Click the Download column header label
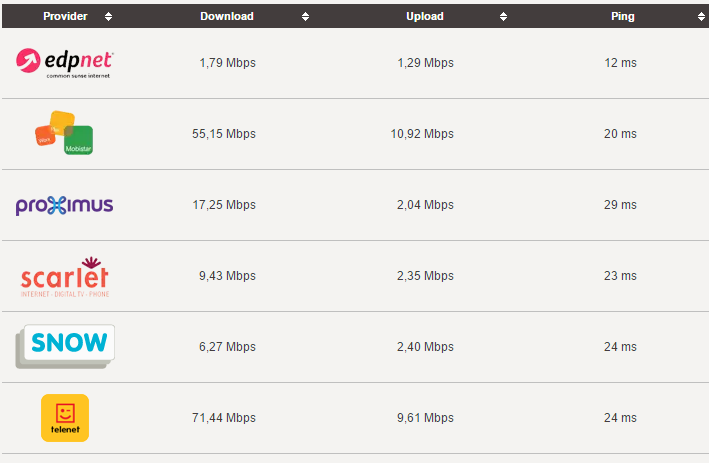The image size is (709, 463). pyautogui.click(x=227, y=16)
